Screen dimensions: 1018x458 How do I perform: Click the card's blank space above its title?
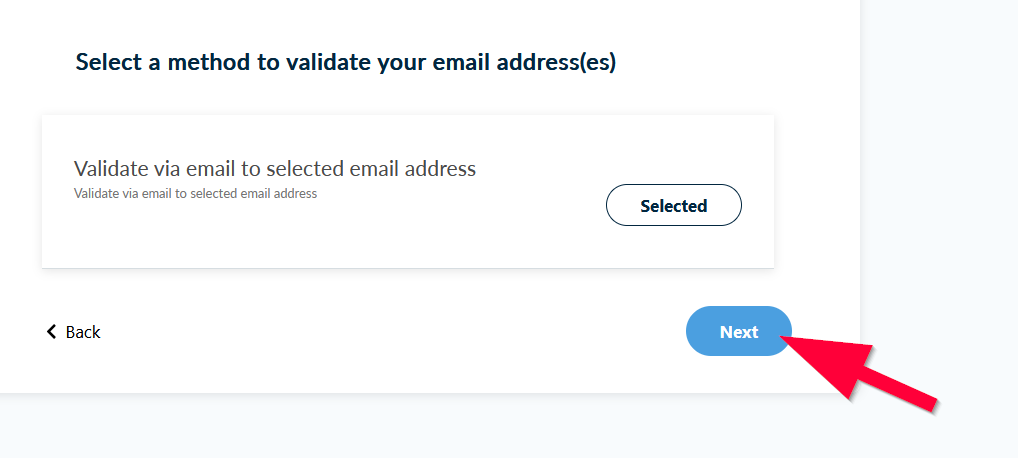tap(300, 134)
